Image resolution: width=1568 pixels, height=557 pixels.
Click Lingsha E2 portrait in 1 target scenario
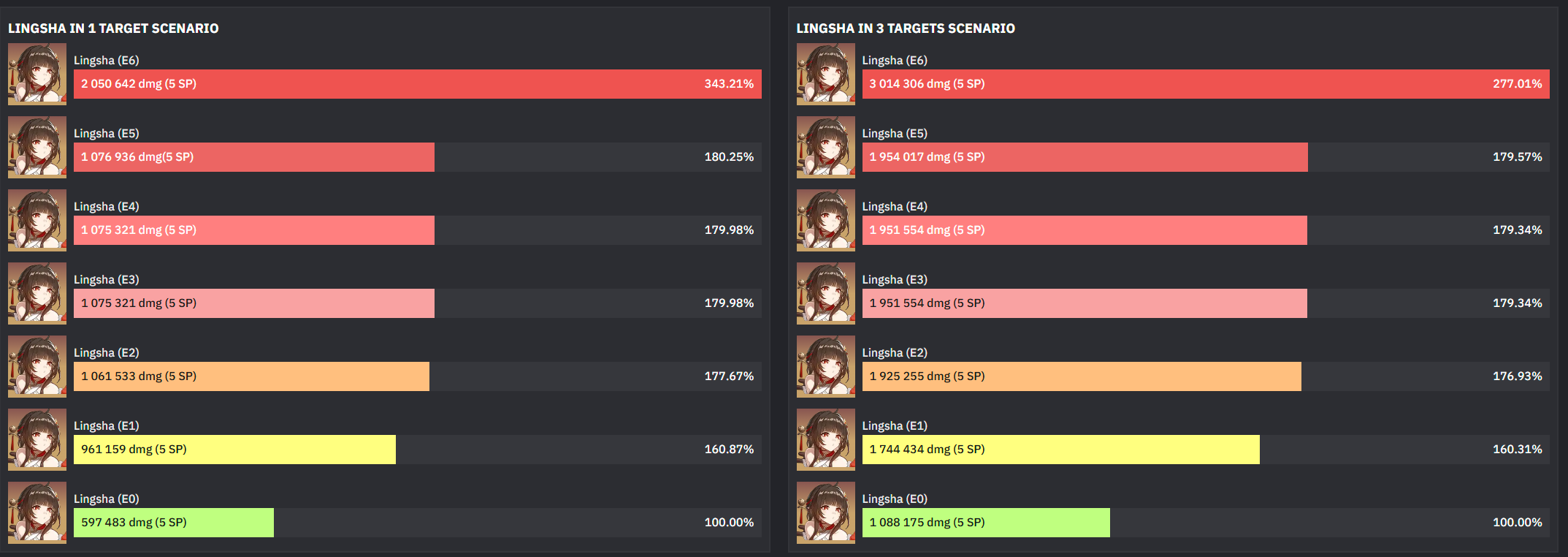pos(37,367)
